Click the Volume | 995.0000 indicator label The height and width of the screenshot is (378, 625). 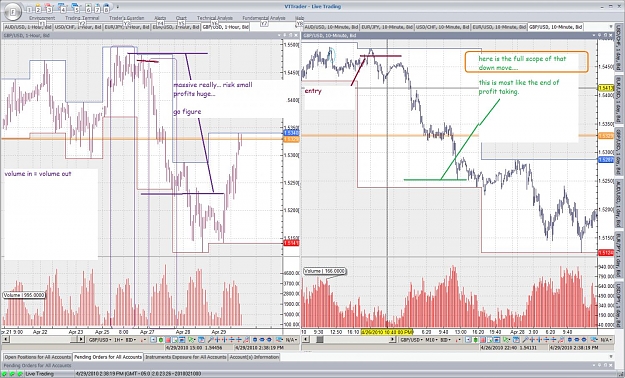(x=24, y=295)
